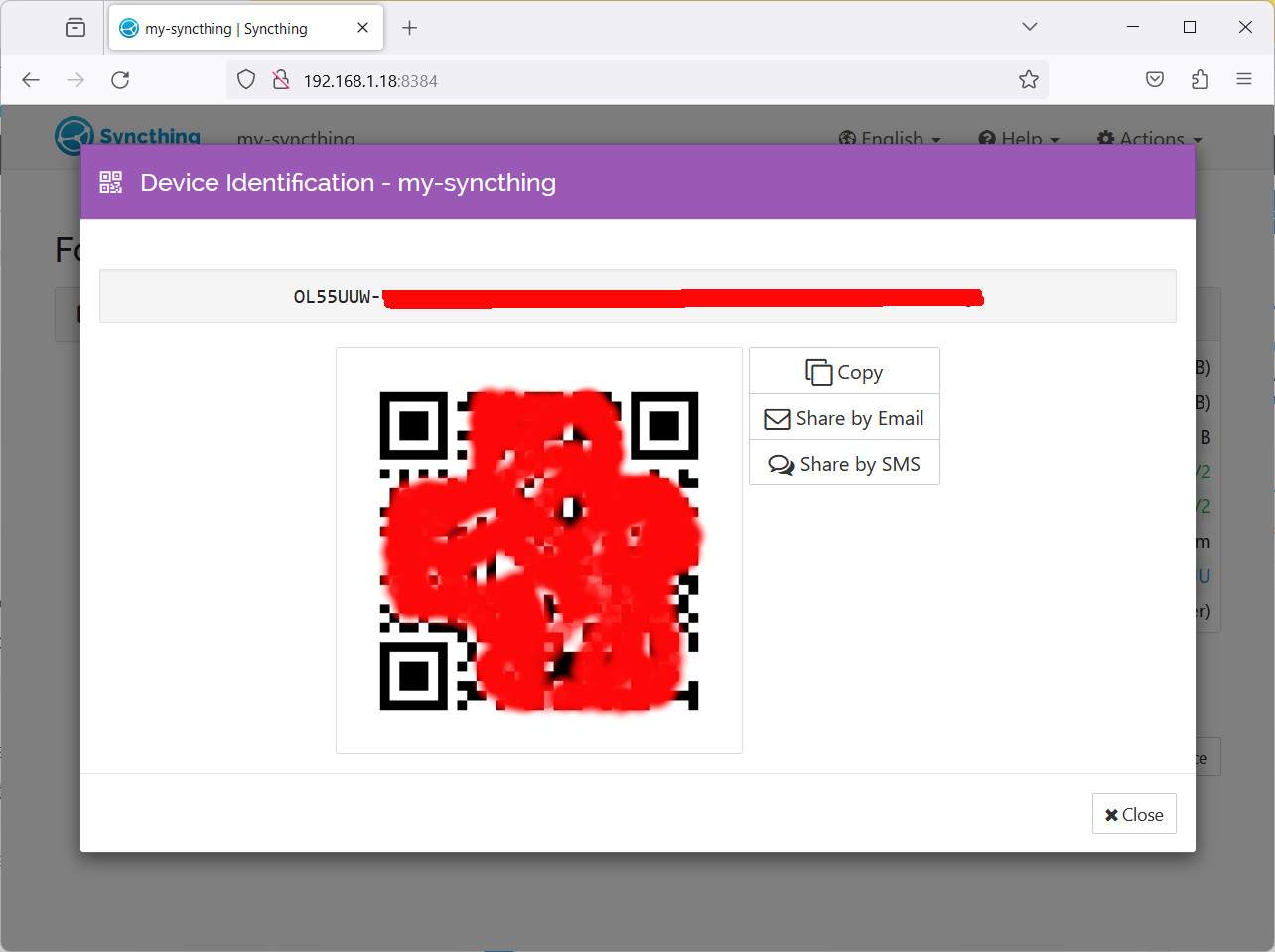
Task: Select the my-syncthing | Syncthing tab
Action: (x=245, y=29)
